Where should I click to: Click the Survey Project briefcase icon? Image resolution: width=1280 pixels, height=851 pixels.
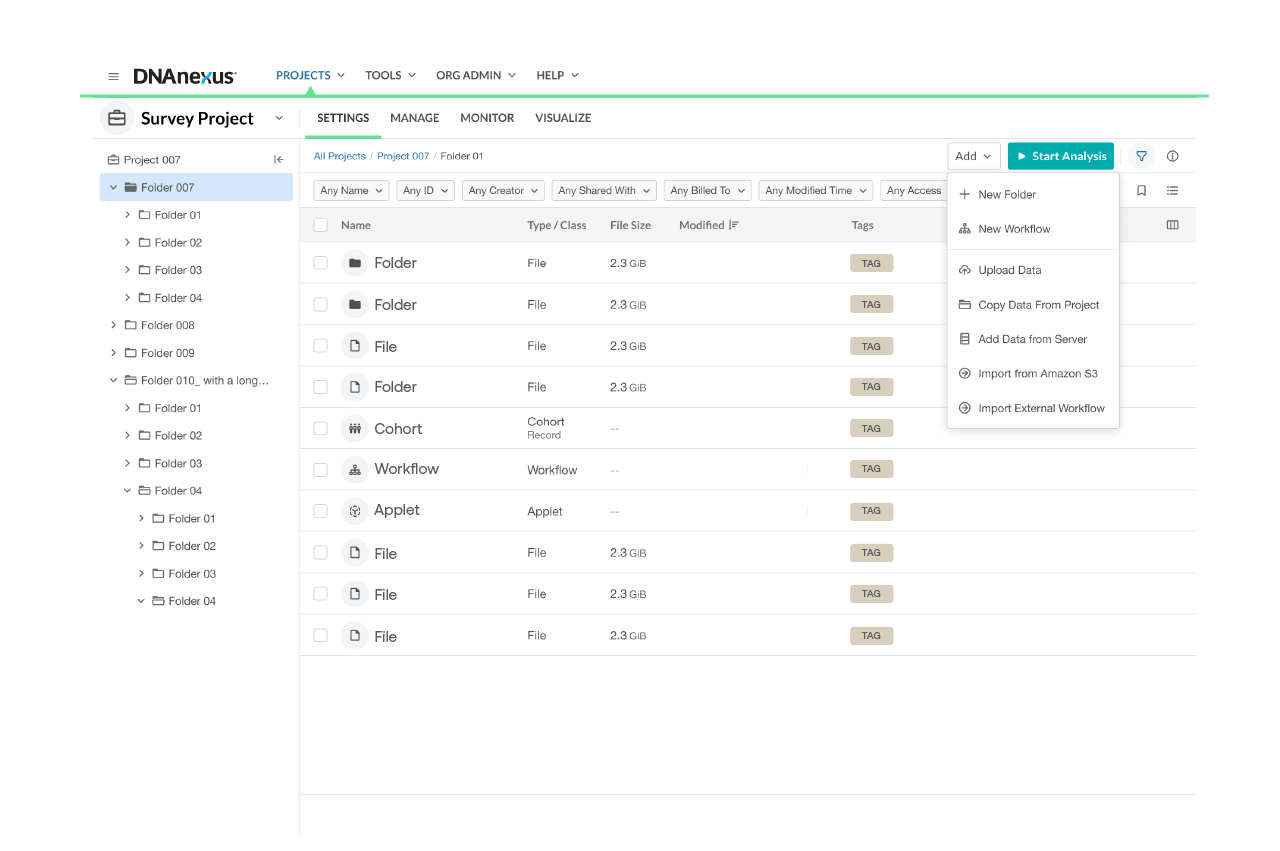click(x=117, y=117)
